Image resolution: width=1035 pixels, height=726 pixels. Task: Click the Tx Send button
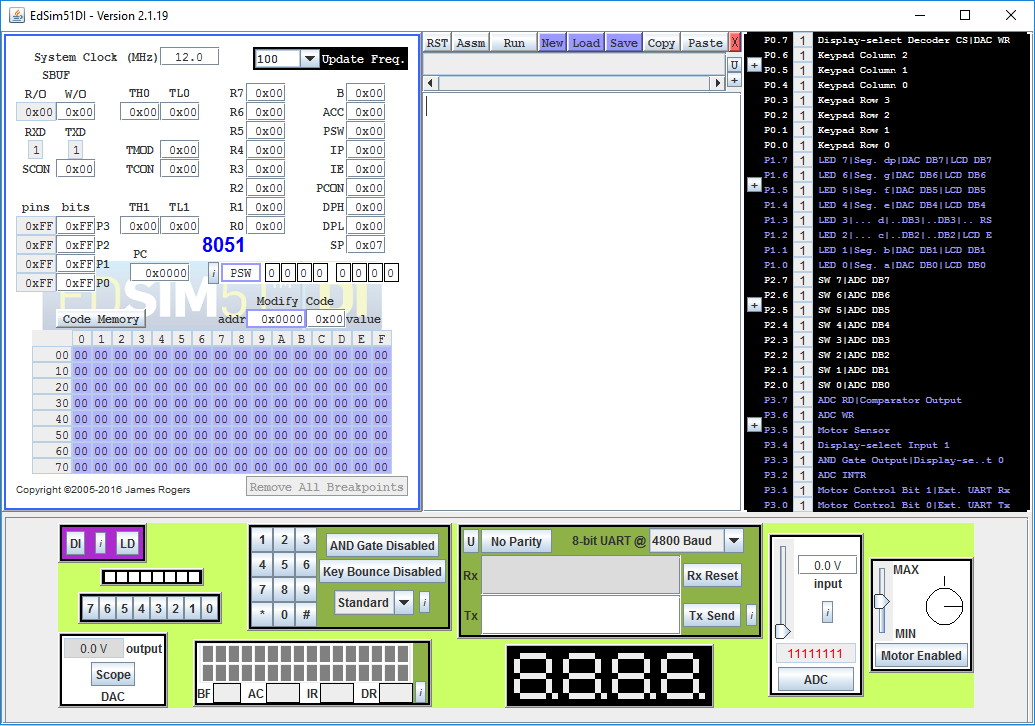[712, 615]
